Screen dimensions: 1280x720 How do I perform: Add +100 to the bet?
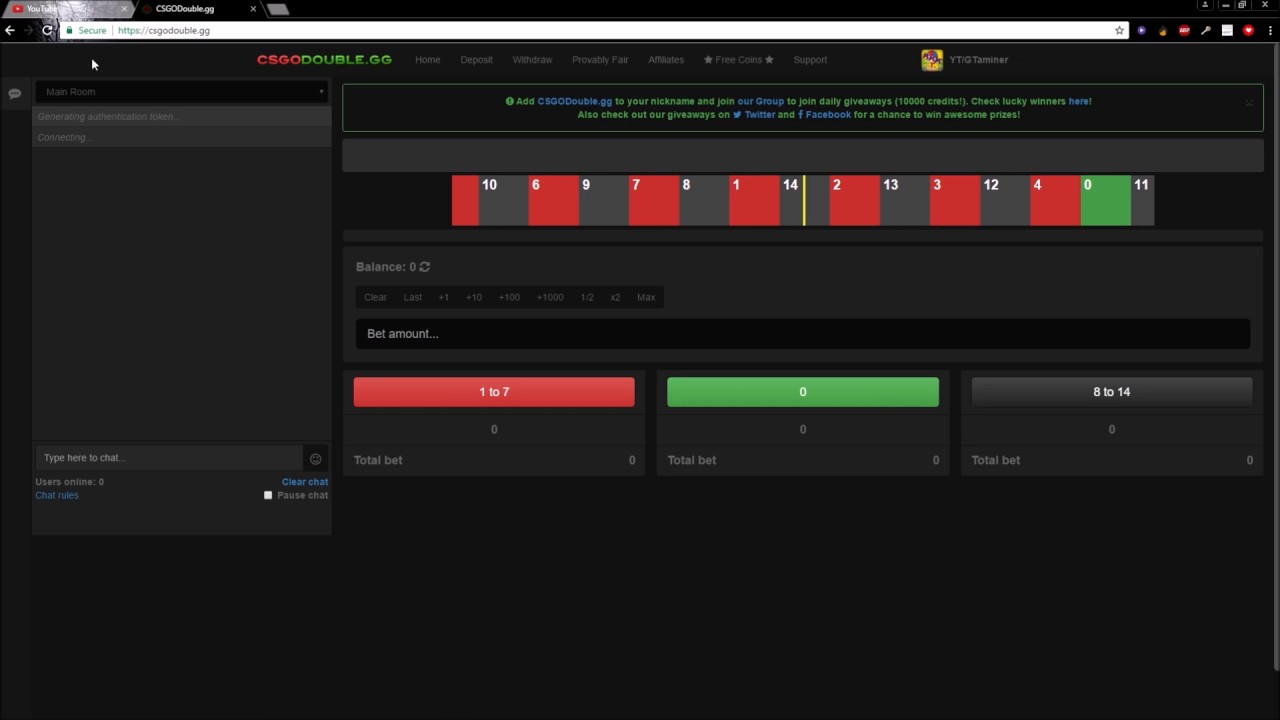(x=509, y=297)
